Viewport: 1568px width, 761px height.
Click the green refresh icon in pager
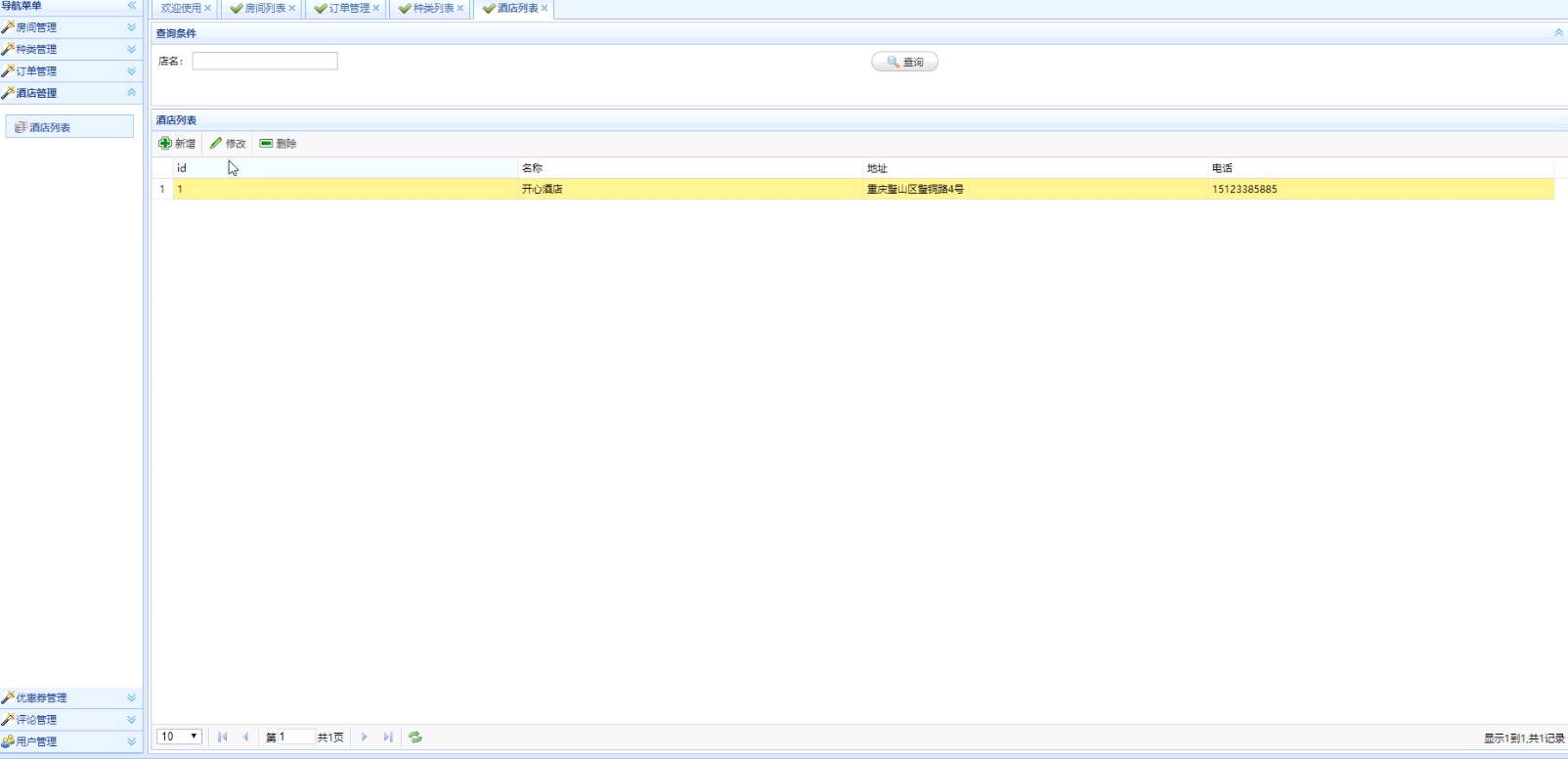pos(415,737)
